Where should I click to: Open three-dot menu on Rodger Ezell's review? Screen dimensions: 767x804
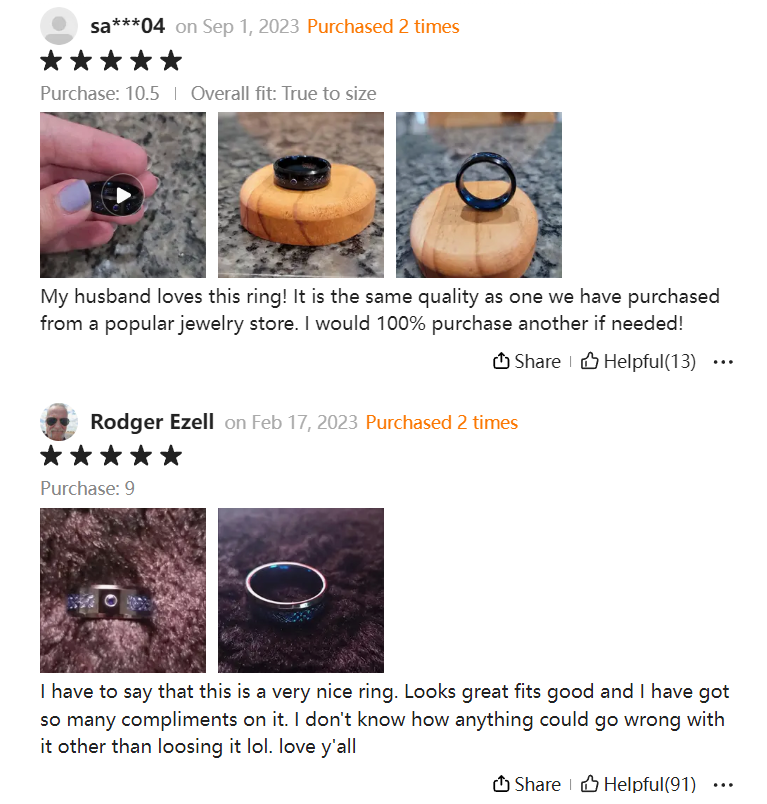click(723, 785)
